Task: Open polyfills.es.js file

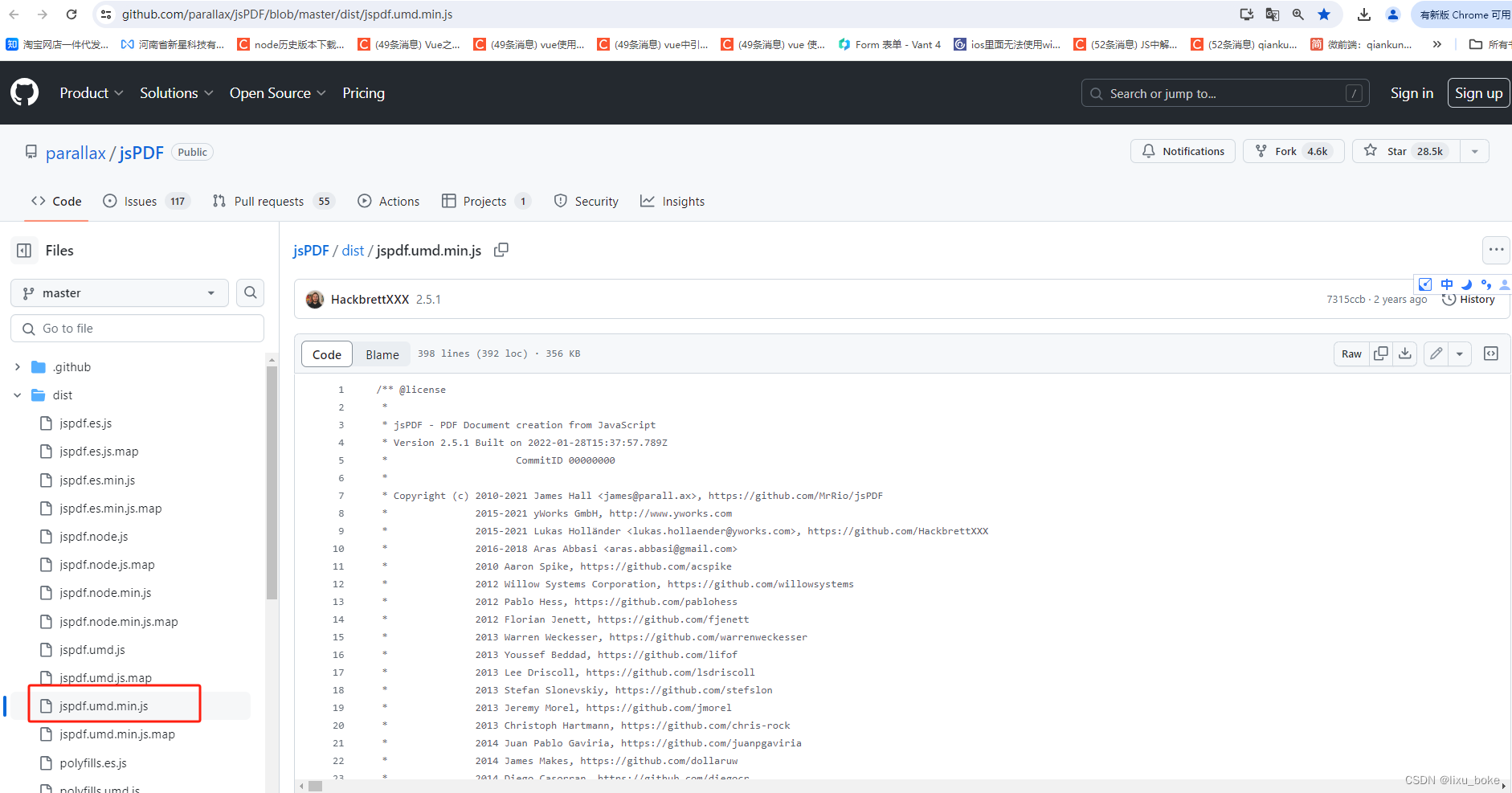Action: tap(92, 763)
